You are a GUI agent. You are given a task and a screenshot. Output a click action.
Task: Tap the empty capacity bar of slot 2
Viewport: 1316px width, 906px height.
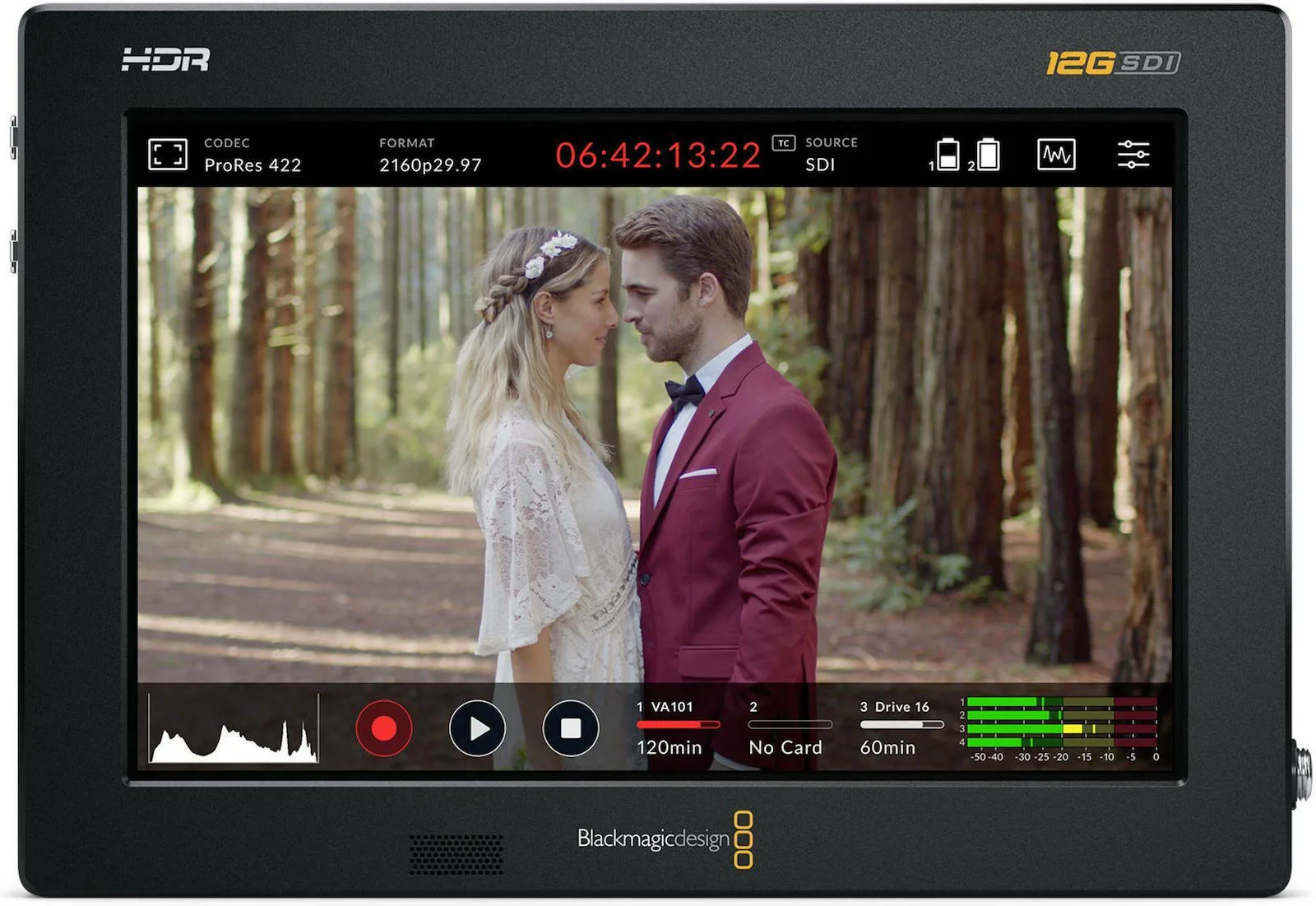click(790, 725)
